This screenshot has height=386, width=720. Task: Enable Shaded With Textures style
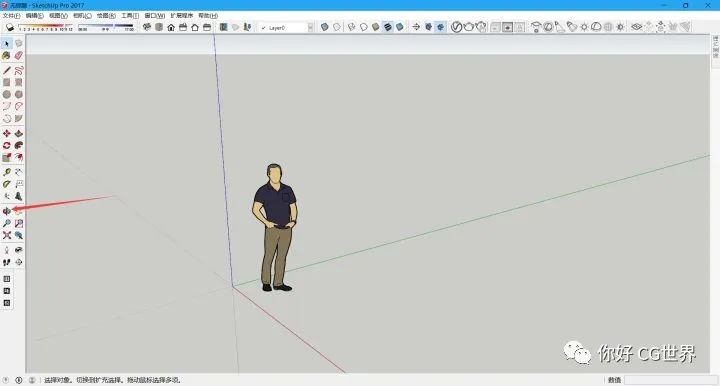pyautogui.click(x=388, y=27)
